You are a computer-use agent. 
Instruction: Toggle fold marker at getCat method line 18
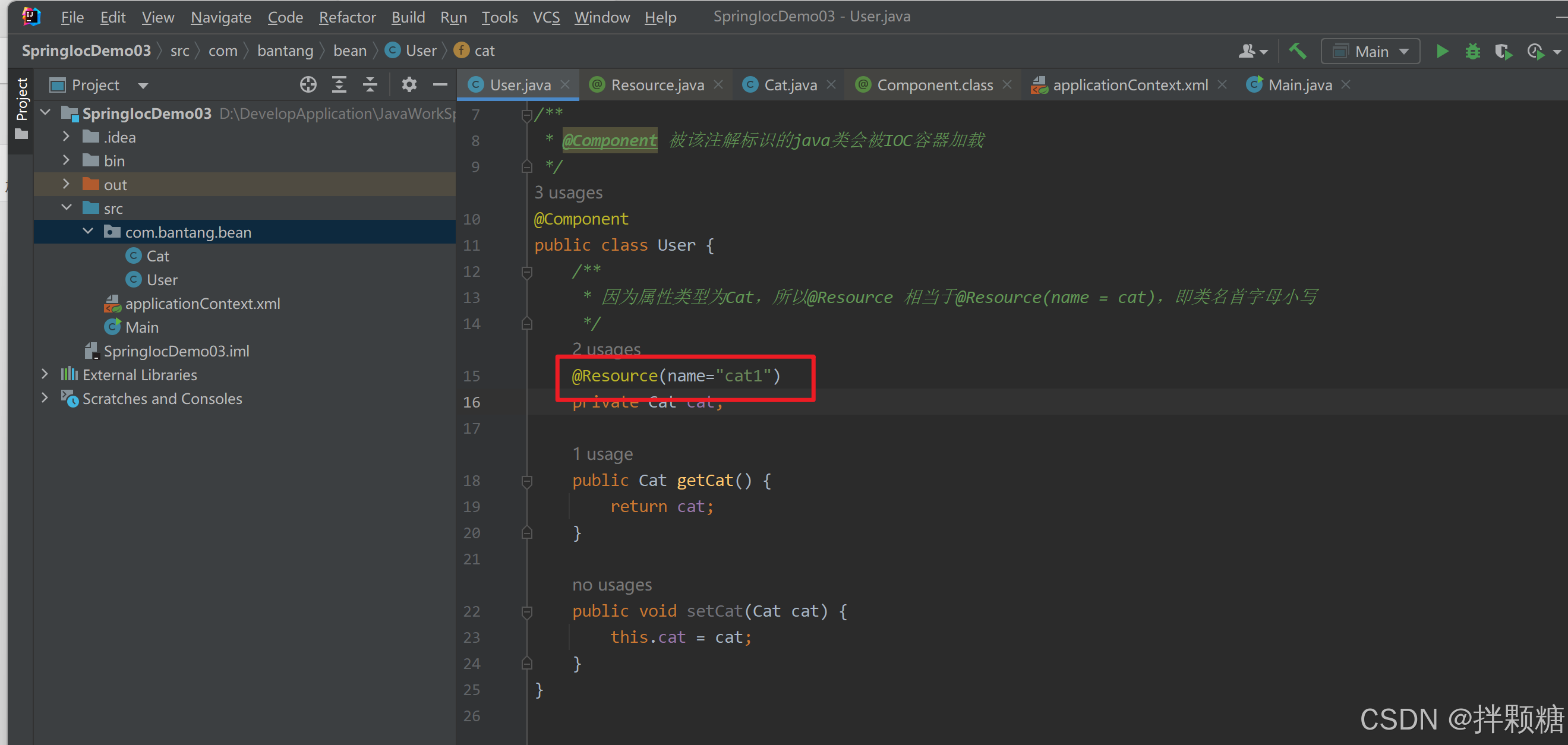pyautogui.click(x=527, y=481)
